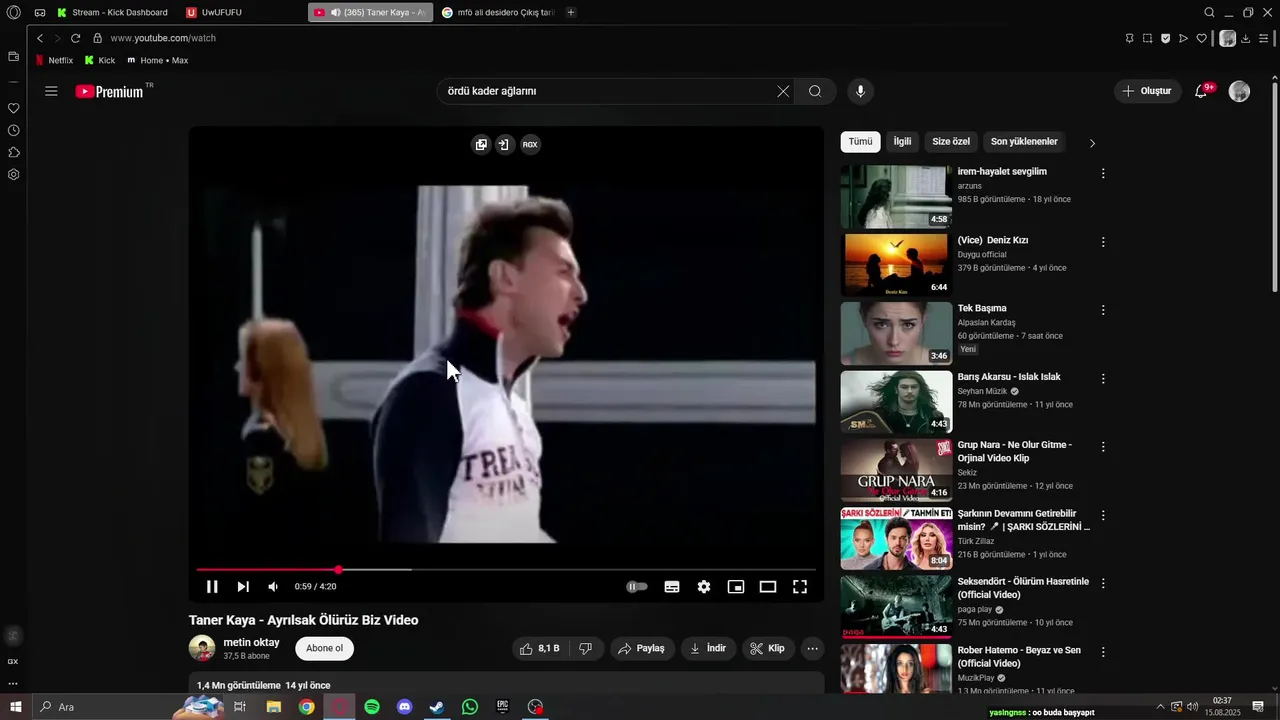Open options for 'Şarkının Devamını Getirebilir misin?'
Image resolution: width=1280 pixels, height=720 pixels.
pos(1103,516)
